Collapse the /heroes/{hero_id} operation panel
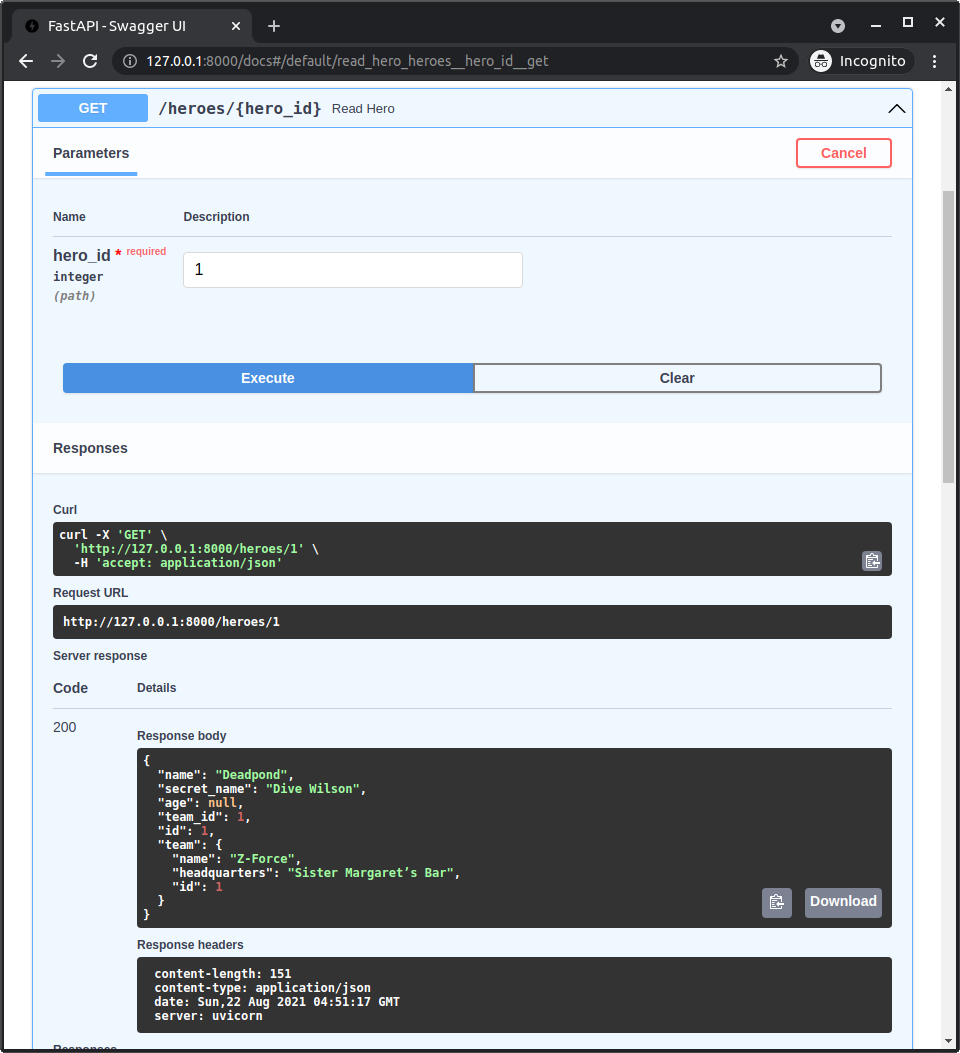The image size is (960, 1053). (897, 108)
